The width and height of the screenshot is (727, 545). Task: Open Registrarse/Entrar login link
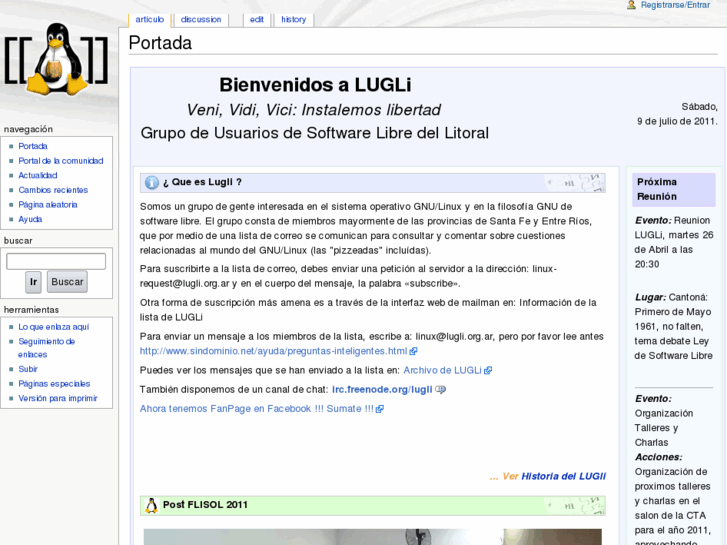tap(675, 5)
